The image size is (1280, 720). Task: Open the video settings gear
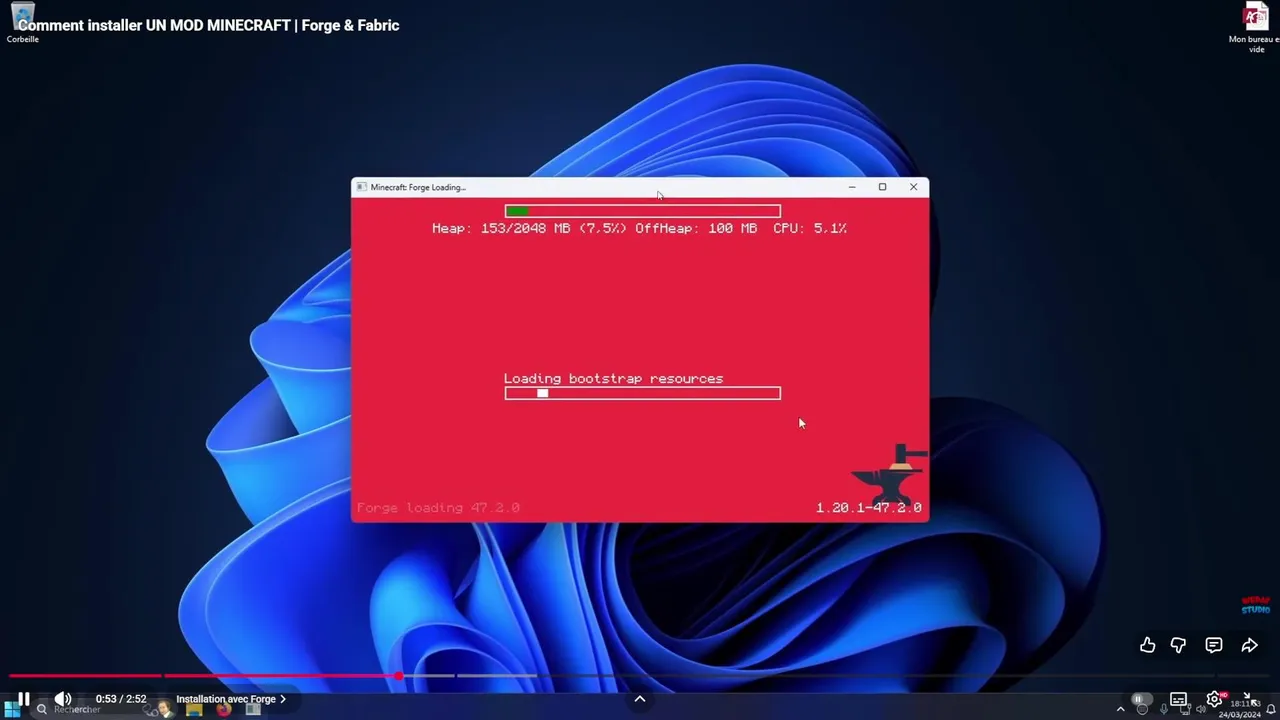pos(1215,699)
